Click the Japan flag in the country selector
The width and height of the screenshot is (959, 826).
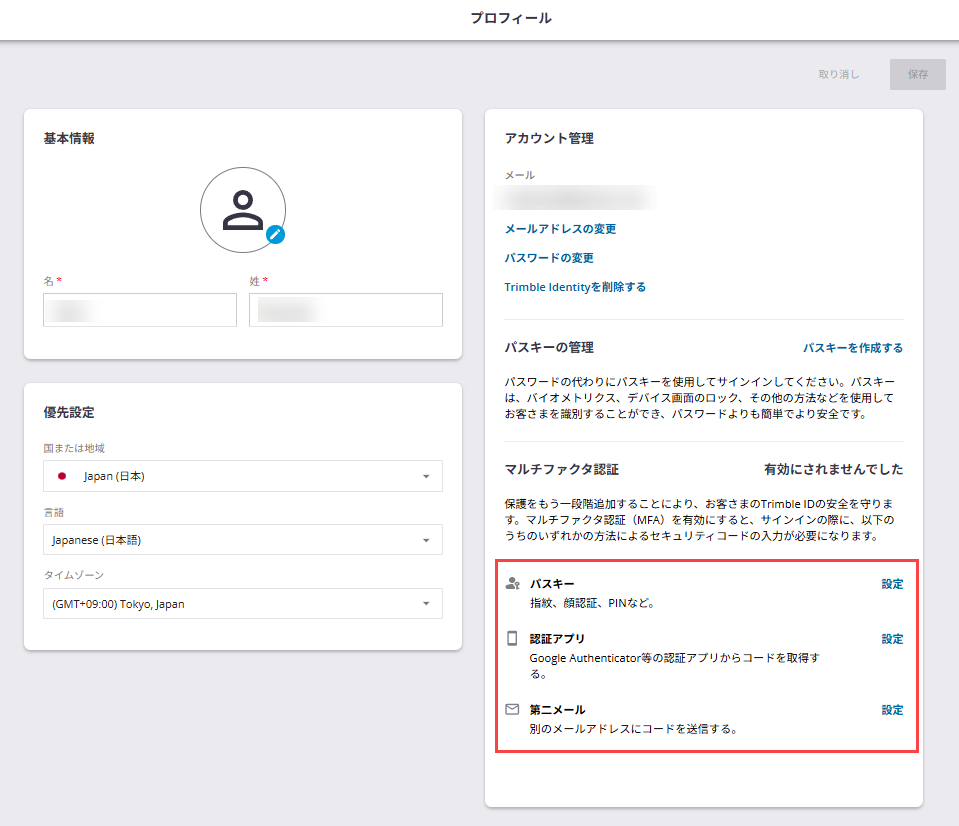59,476
